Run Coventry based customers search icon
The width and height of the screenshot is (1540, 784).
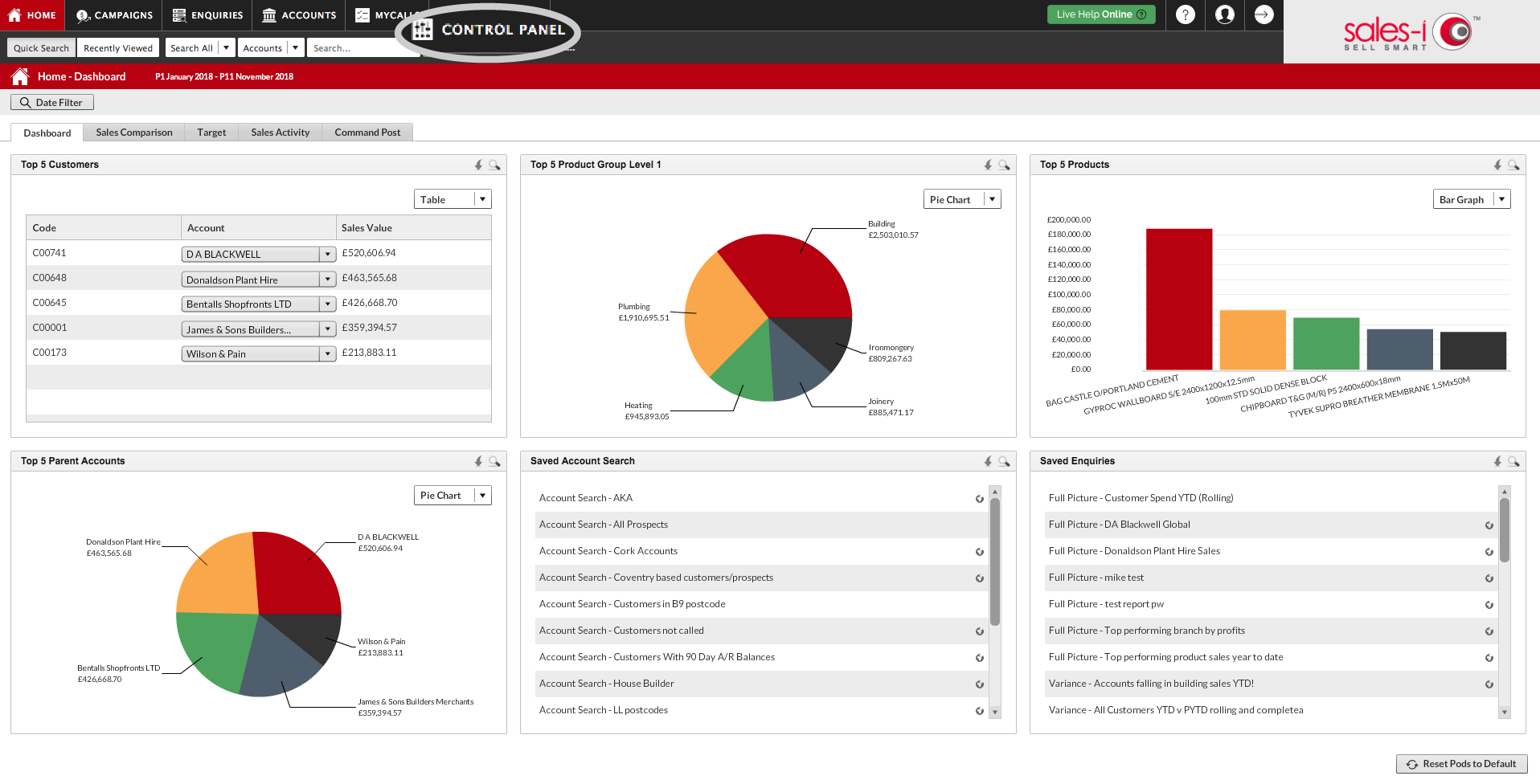[980, 578]
